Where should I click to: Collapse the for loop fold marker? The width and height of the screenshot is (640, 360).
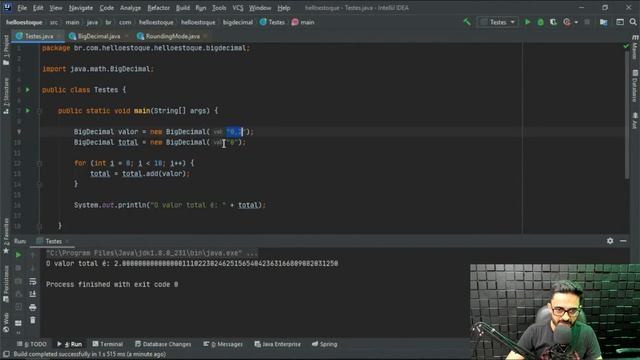39,163
